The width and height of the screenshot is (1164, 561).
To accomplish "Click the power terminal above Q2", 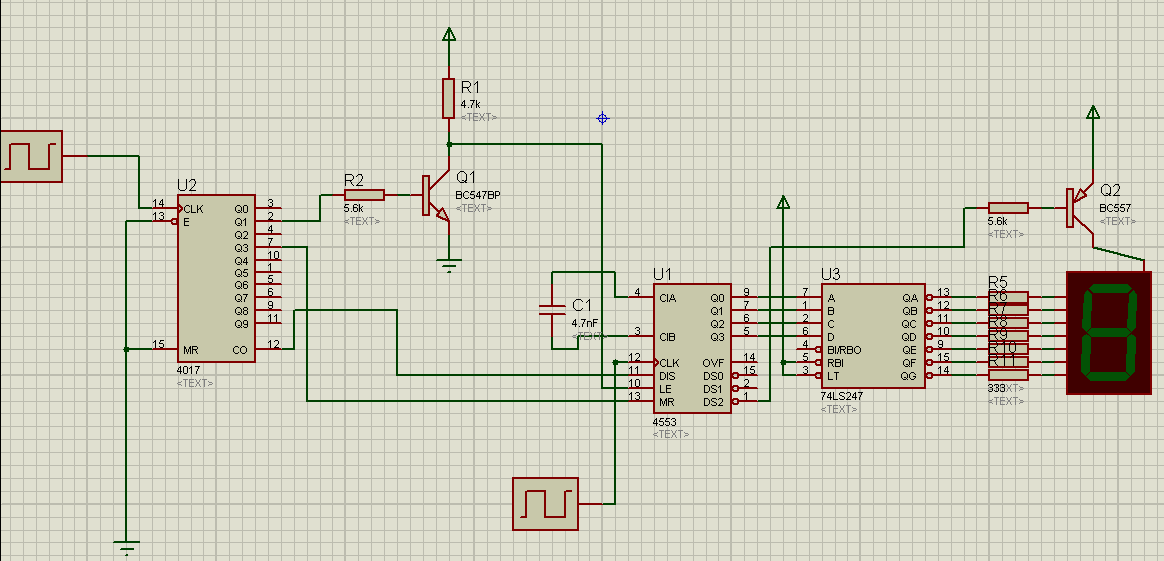I will 1093,113.
